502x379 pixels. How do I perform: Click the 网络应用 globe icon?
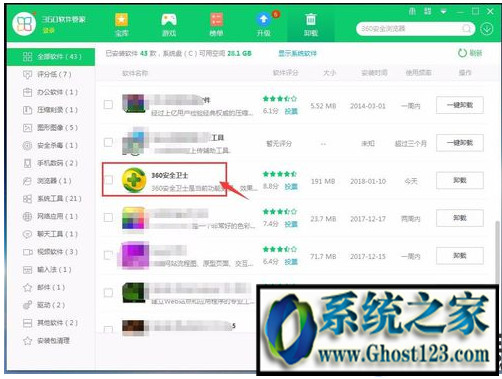pyautogui.click(x=27, y=216)
